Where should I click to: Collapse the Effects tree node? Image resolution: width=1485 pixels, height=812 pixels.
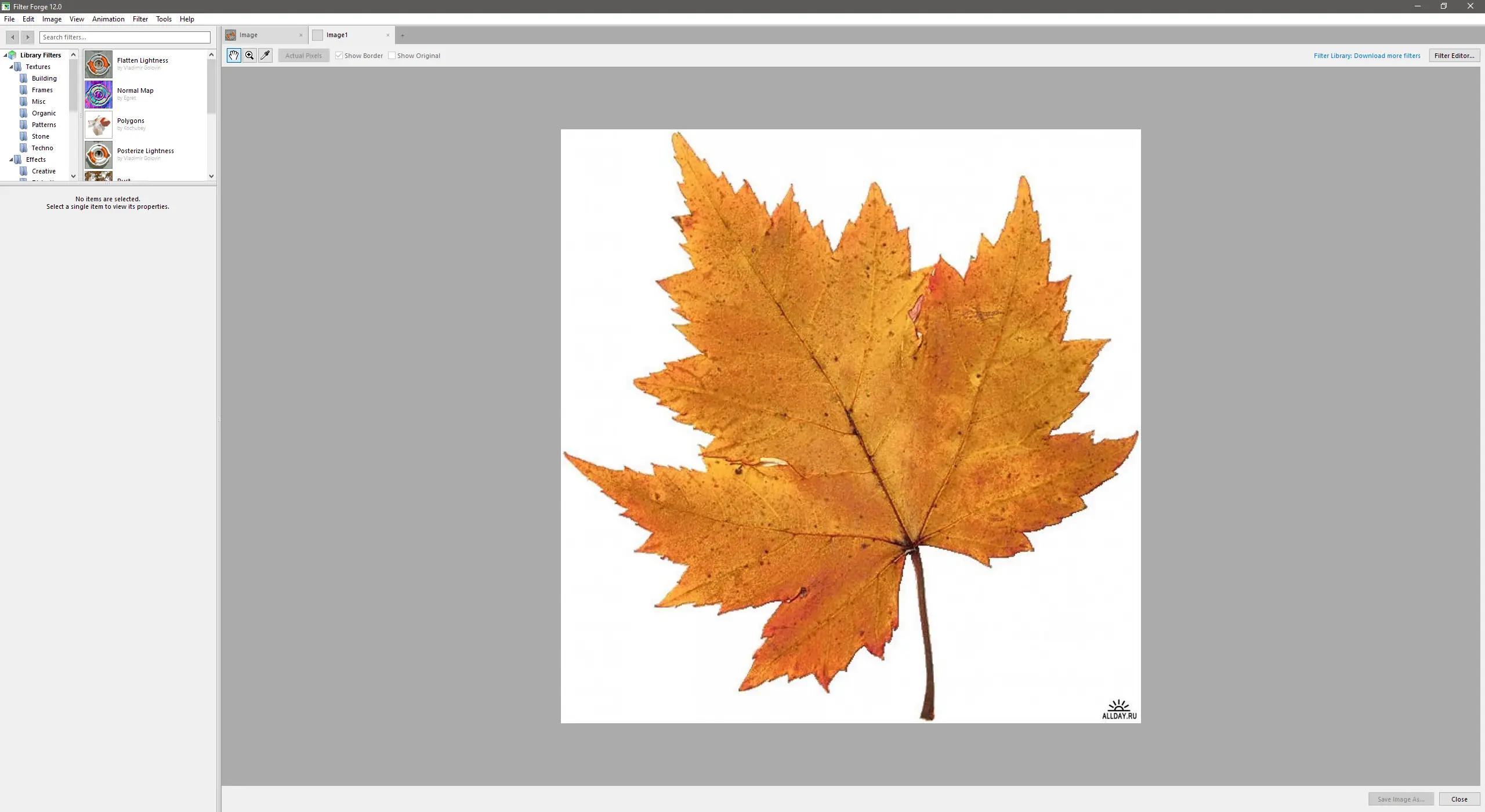pyautogui.click(x=11, y=160)
